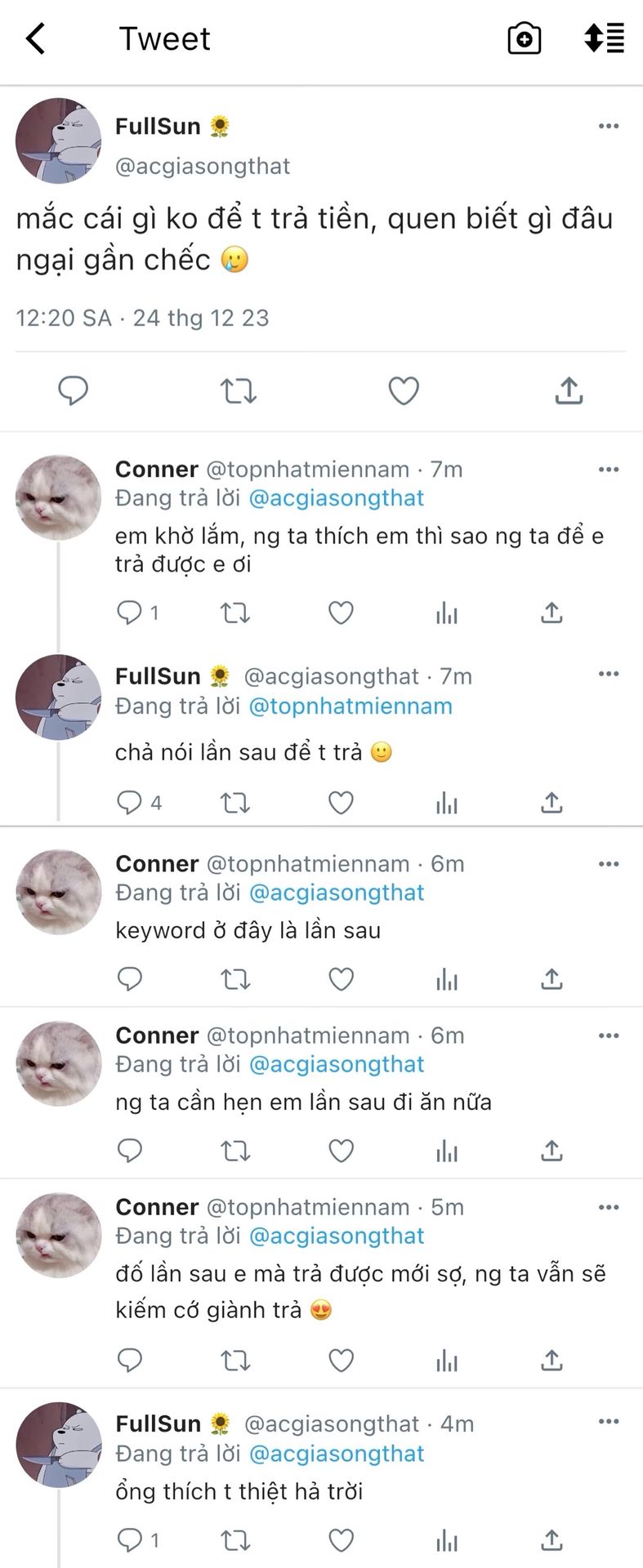Open more options on main tweet
The height and width of the screenshot is (1568, 643).
tap(609, 126)
